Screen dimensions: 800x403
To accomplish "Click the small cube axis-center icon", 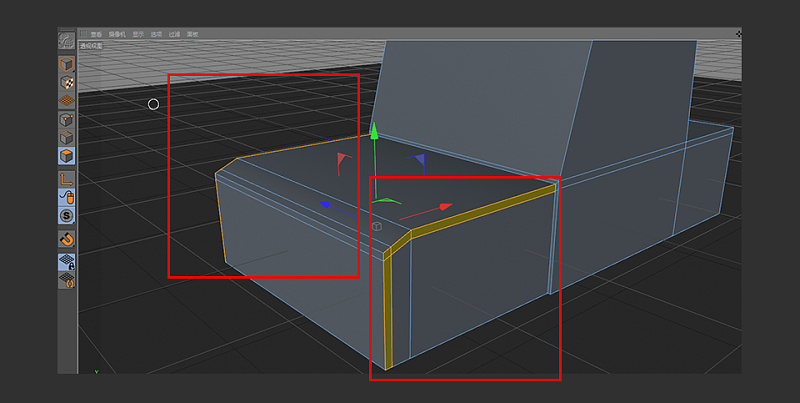I will [377, 226].
